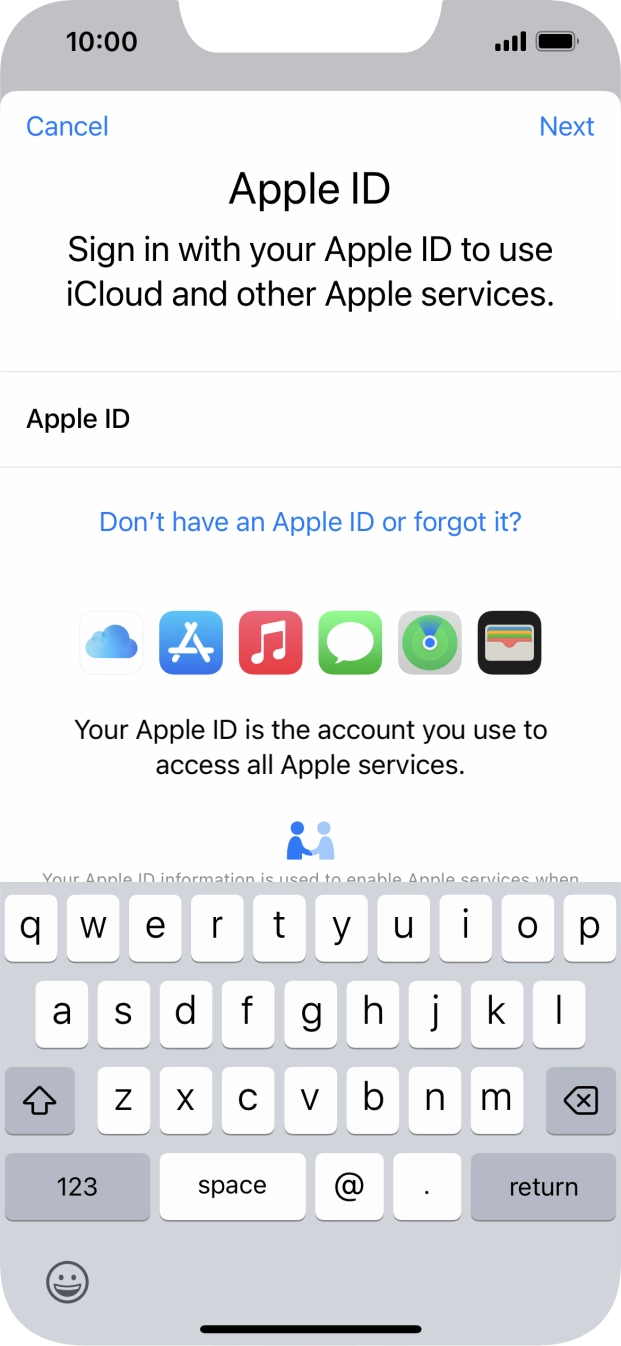Open 'Don't have an Apple ID or forgot it?'
Viewport: 621px width, 1346px height.
point(310,522)
